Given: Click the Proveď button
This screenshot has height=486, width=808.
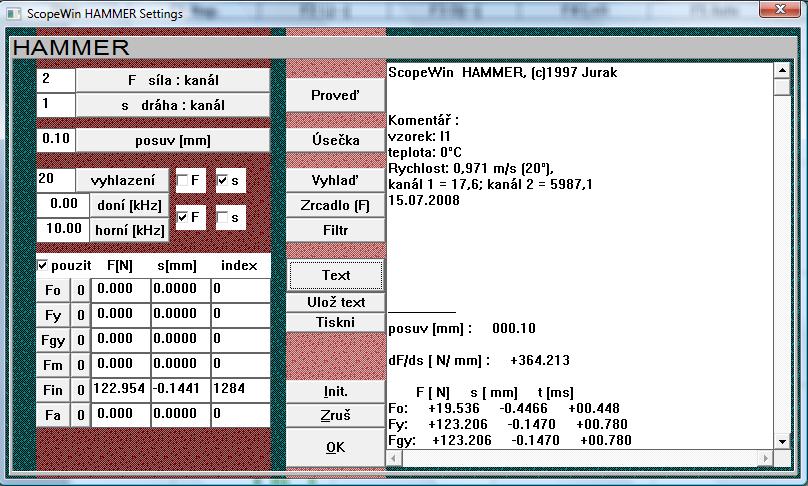Looking at the screenshot, I should 335,95.
